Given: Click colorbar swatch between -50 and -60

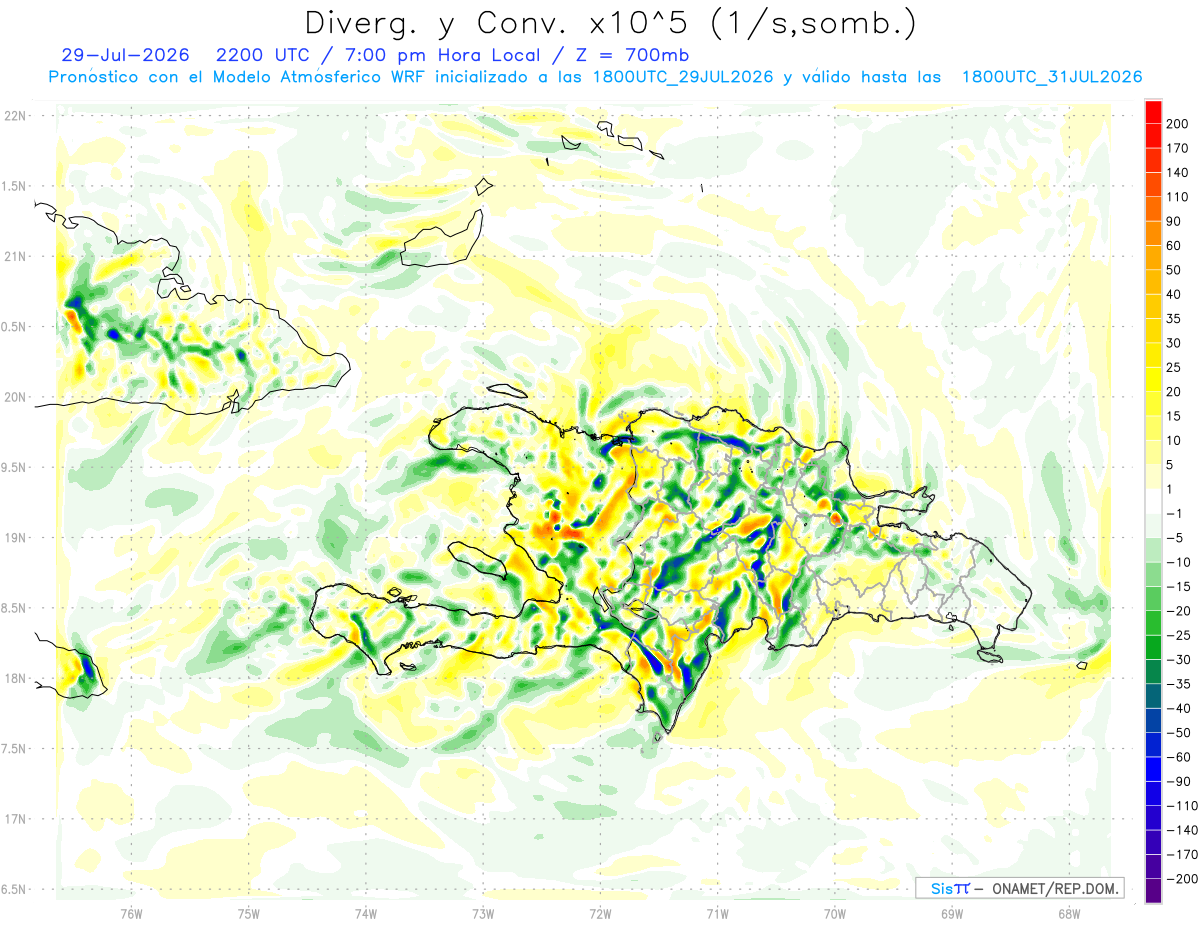Looking at the screenshot, I should [x=1153, y=744].
